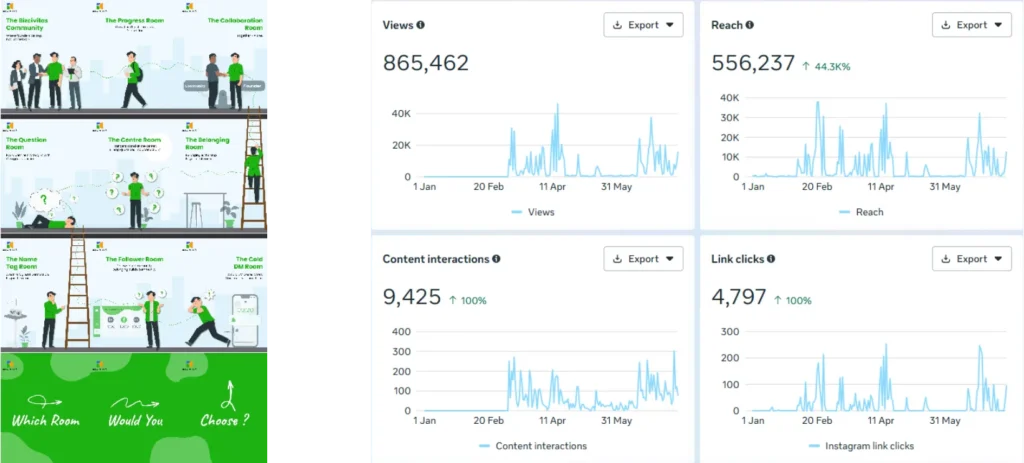Open the Export dropdown on Link clicks card

(971, 259)
